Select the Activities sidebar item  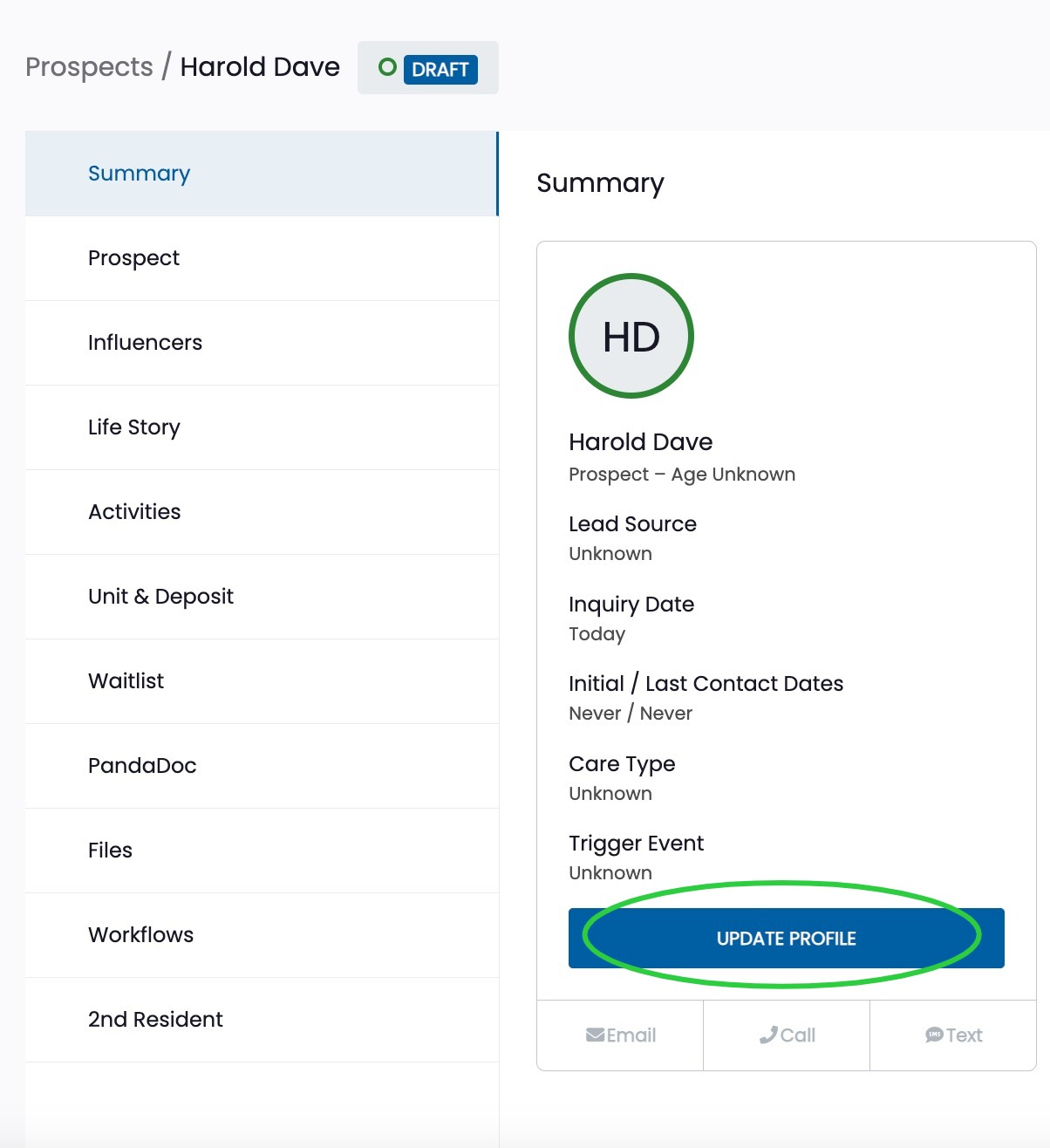pos(262,512)
